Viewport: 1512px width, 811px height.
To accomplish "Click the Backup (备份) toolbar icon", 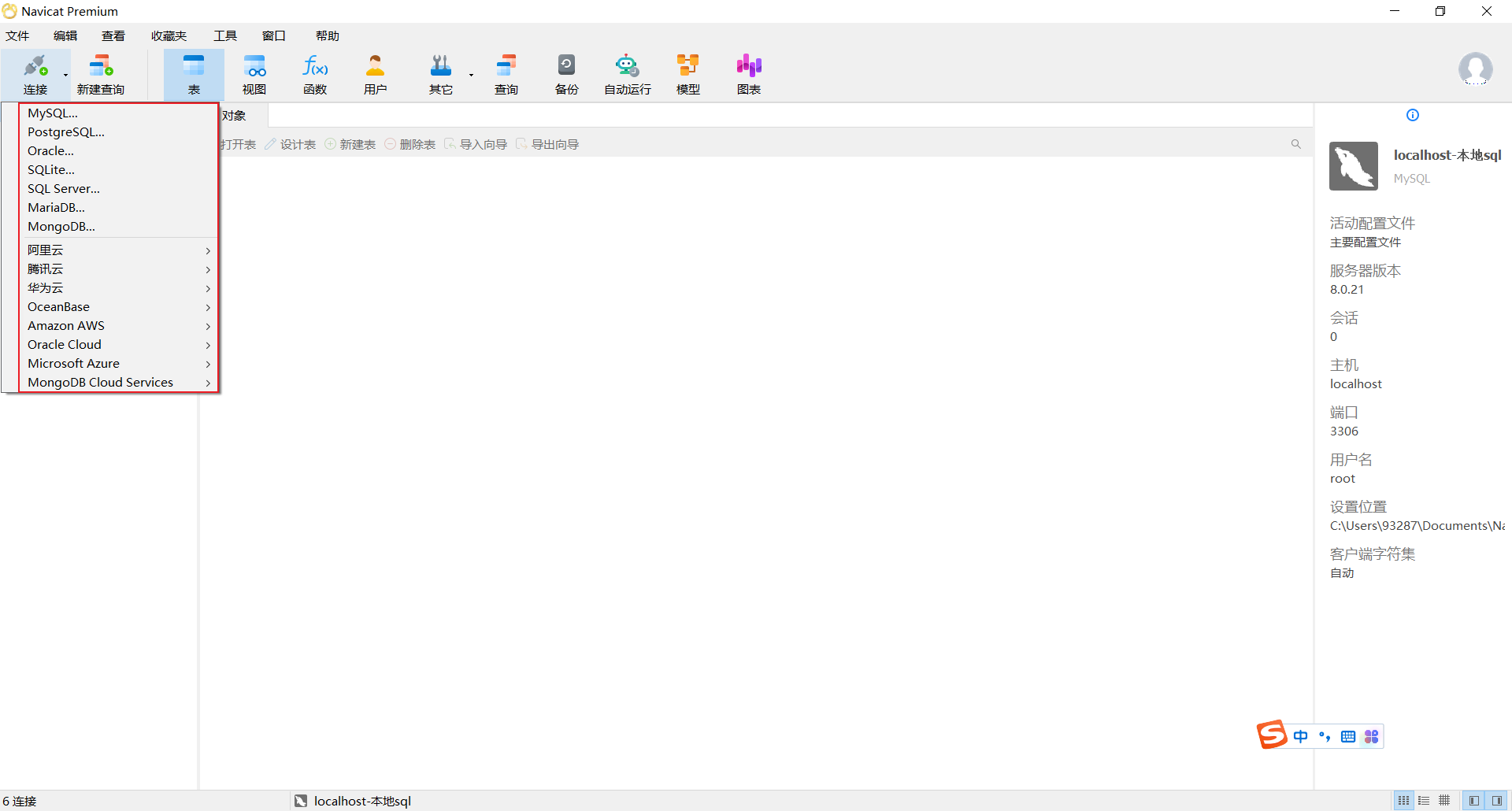I will [x=567, y=75].
